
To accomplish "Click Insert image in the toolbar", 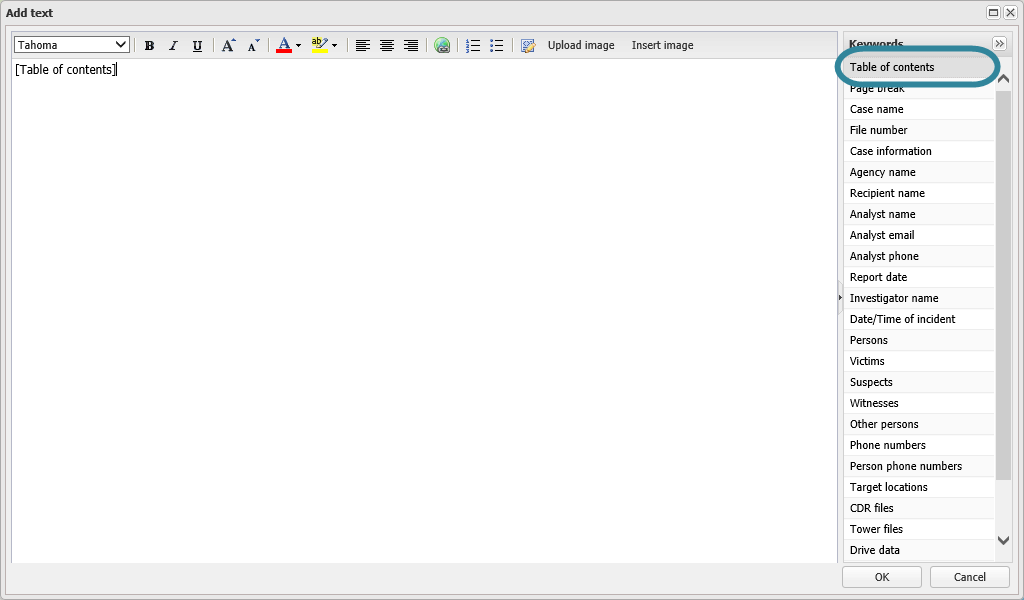I will 662,46.
